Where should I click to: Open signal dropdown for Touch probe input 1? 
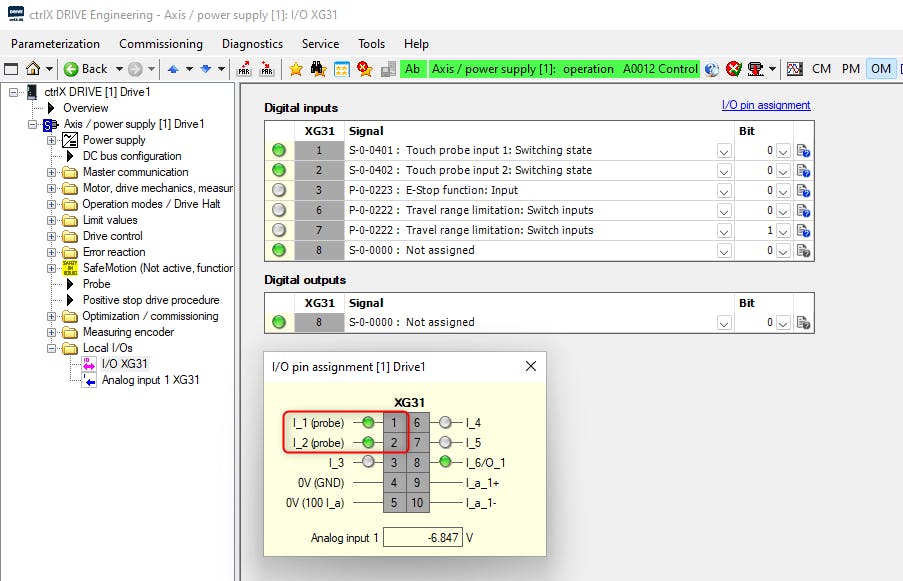724,151
